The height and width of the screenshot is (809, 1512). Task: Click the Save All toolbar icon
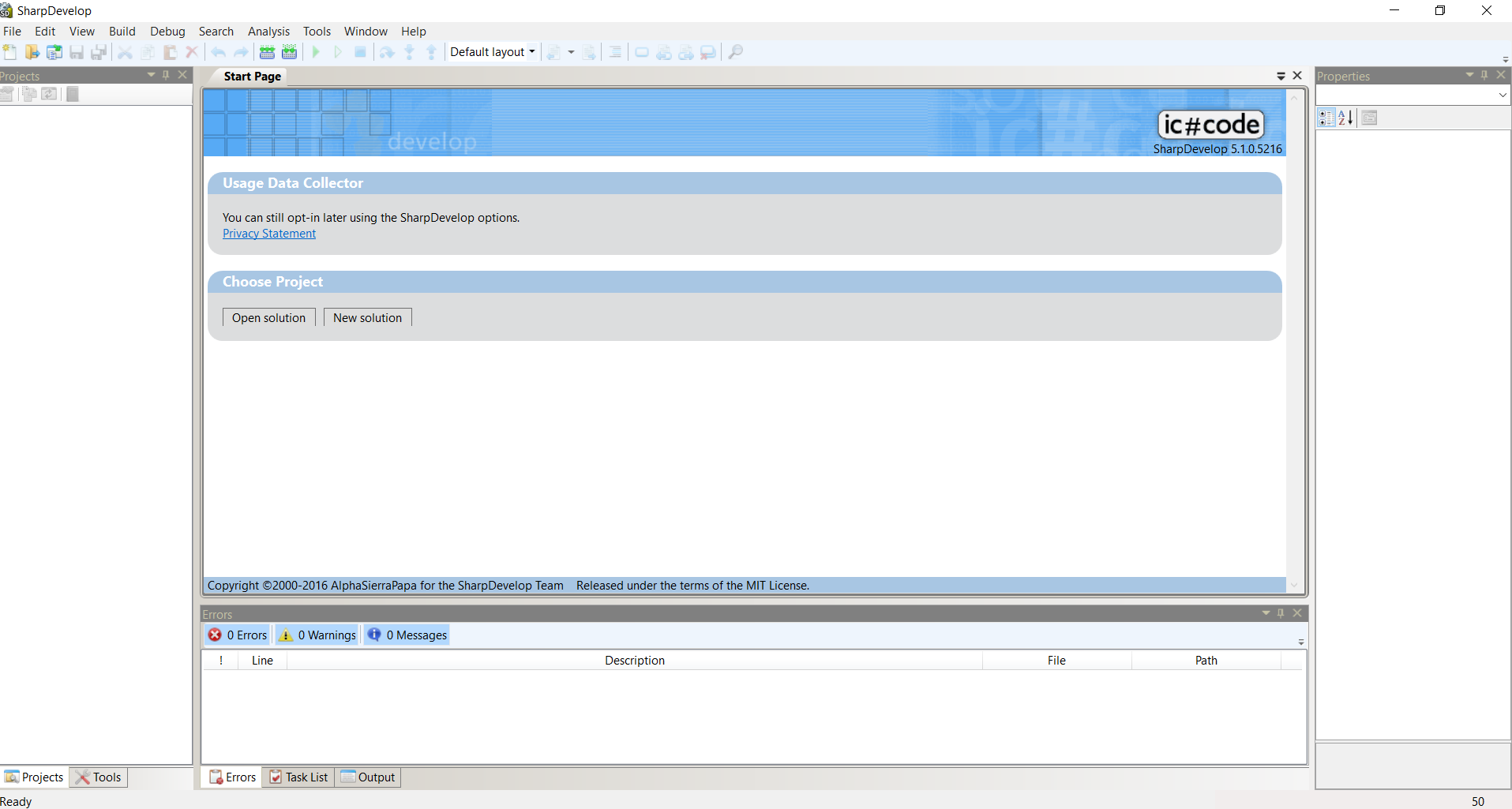click(98, 51)
